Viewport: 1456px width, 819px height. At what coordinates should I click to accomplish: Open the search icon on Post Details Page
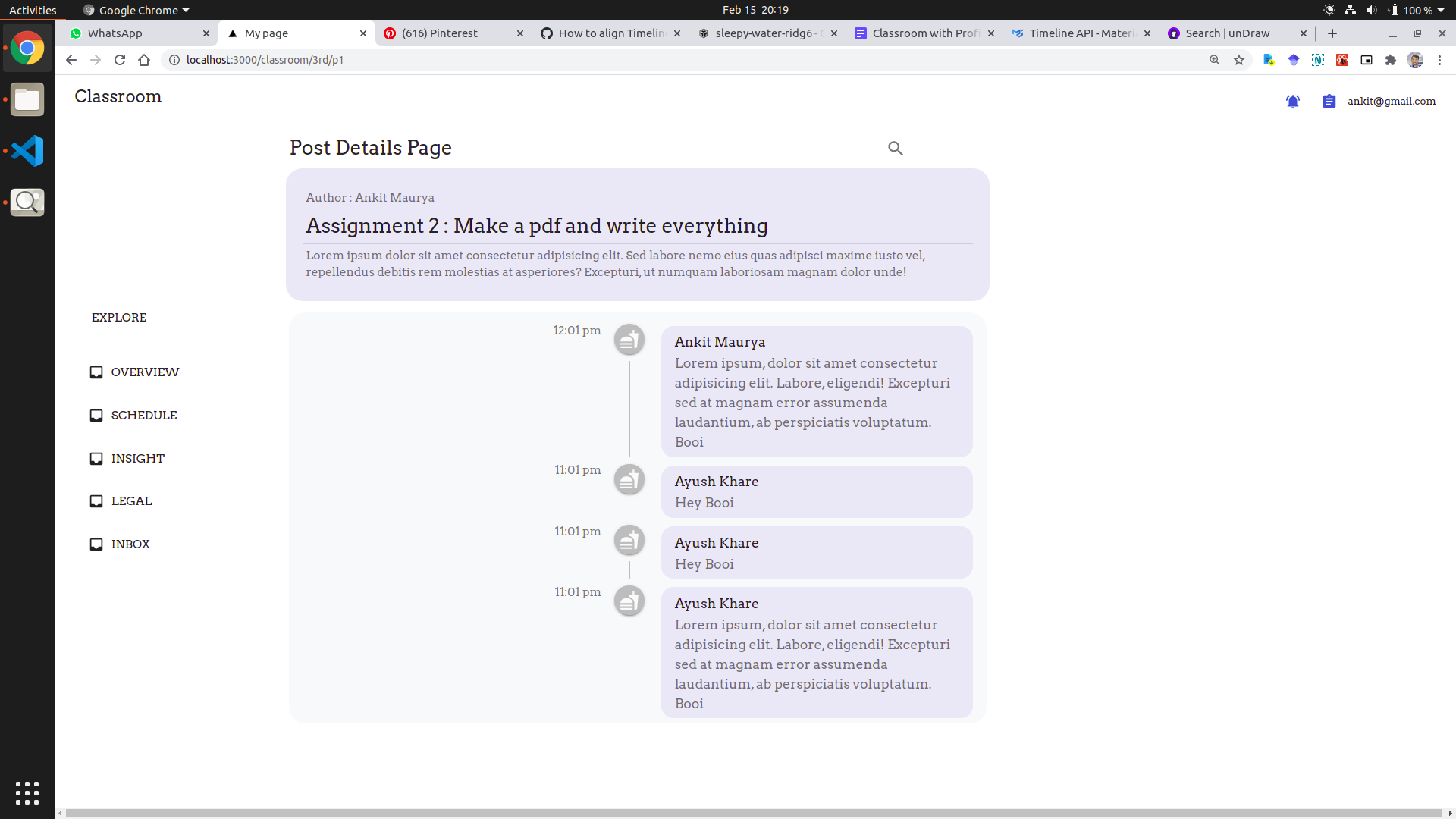point(896,148)
